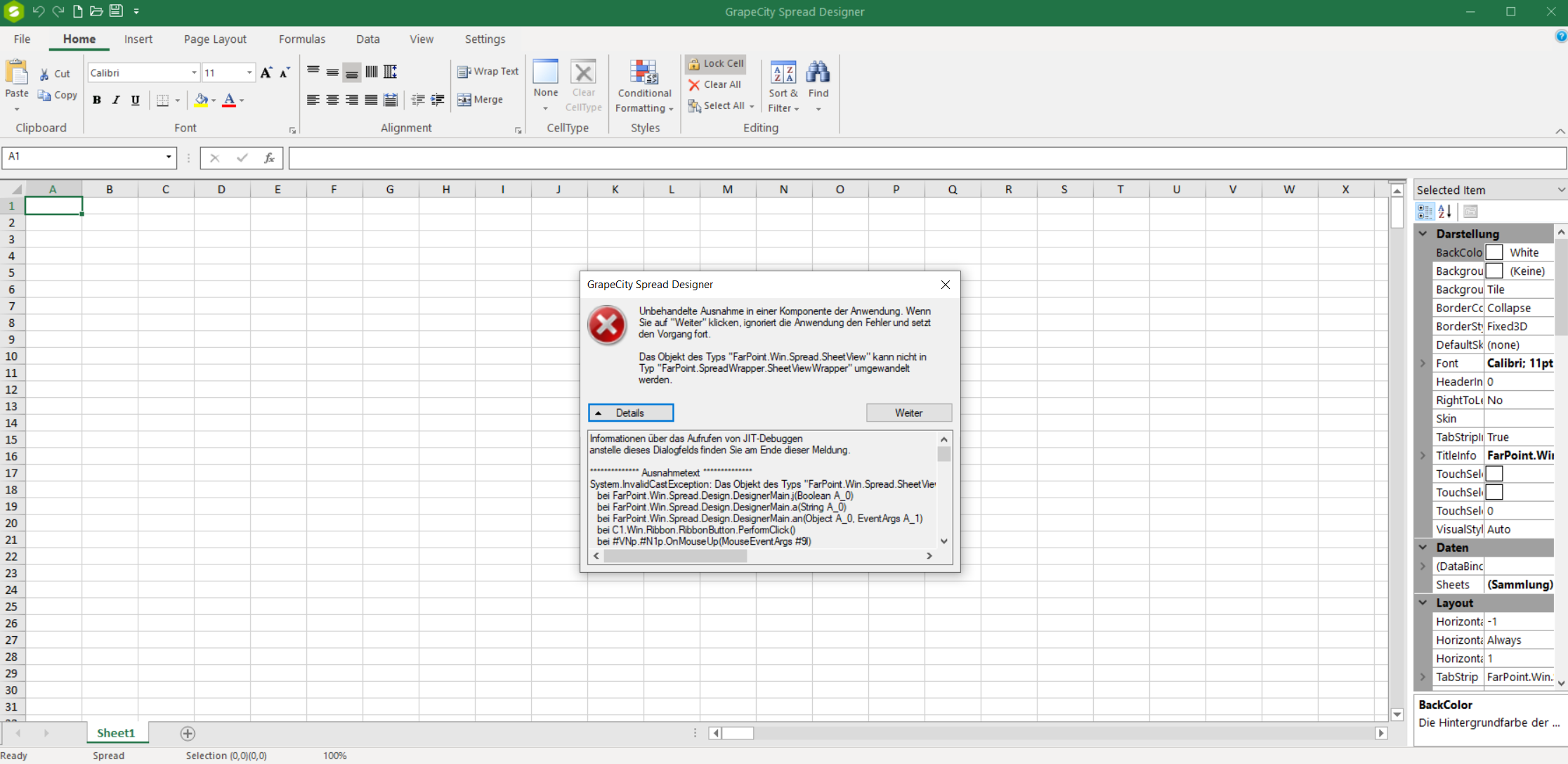Click the Redo arrow in the title bar

point(58,11)
